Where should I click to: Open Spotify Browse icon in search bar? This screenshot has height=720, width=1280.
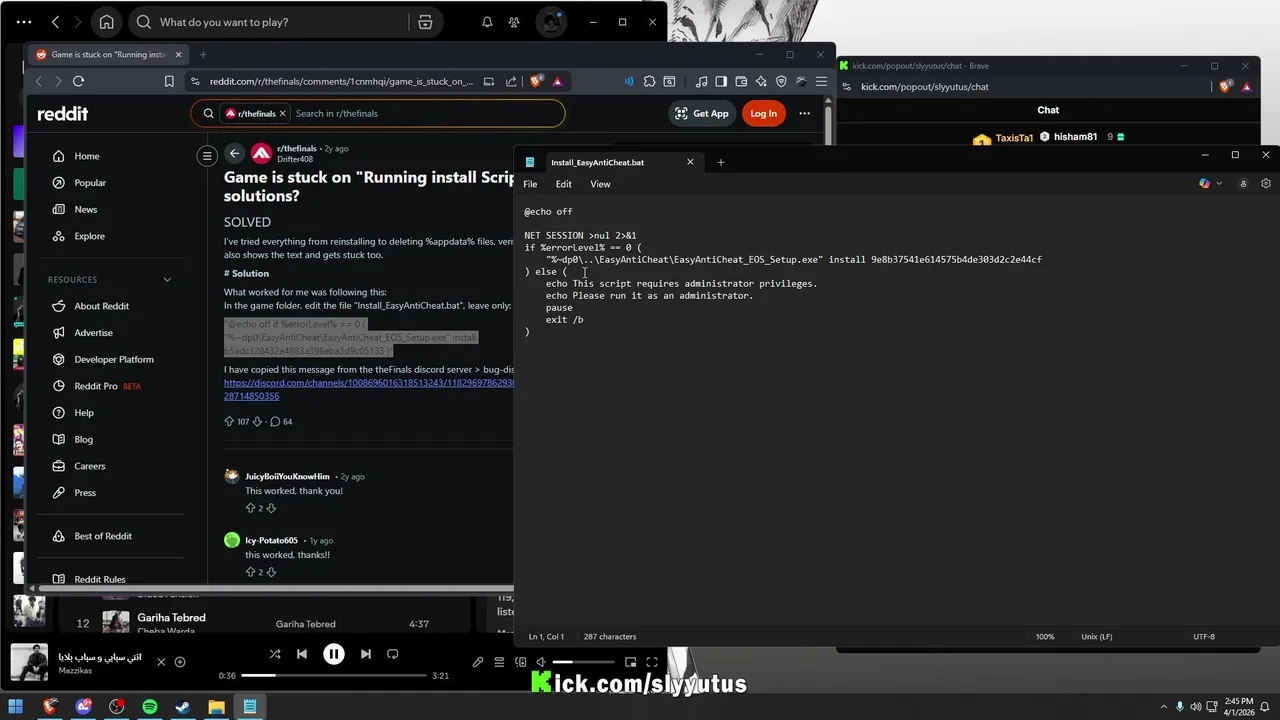coord(425,22)
